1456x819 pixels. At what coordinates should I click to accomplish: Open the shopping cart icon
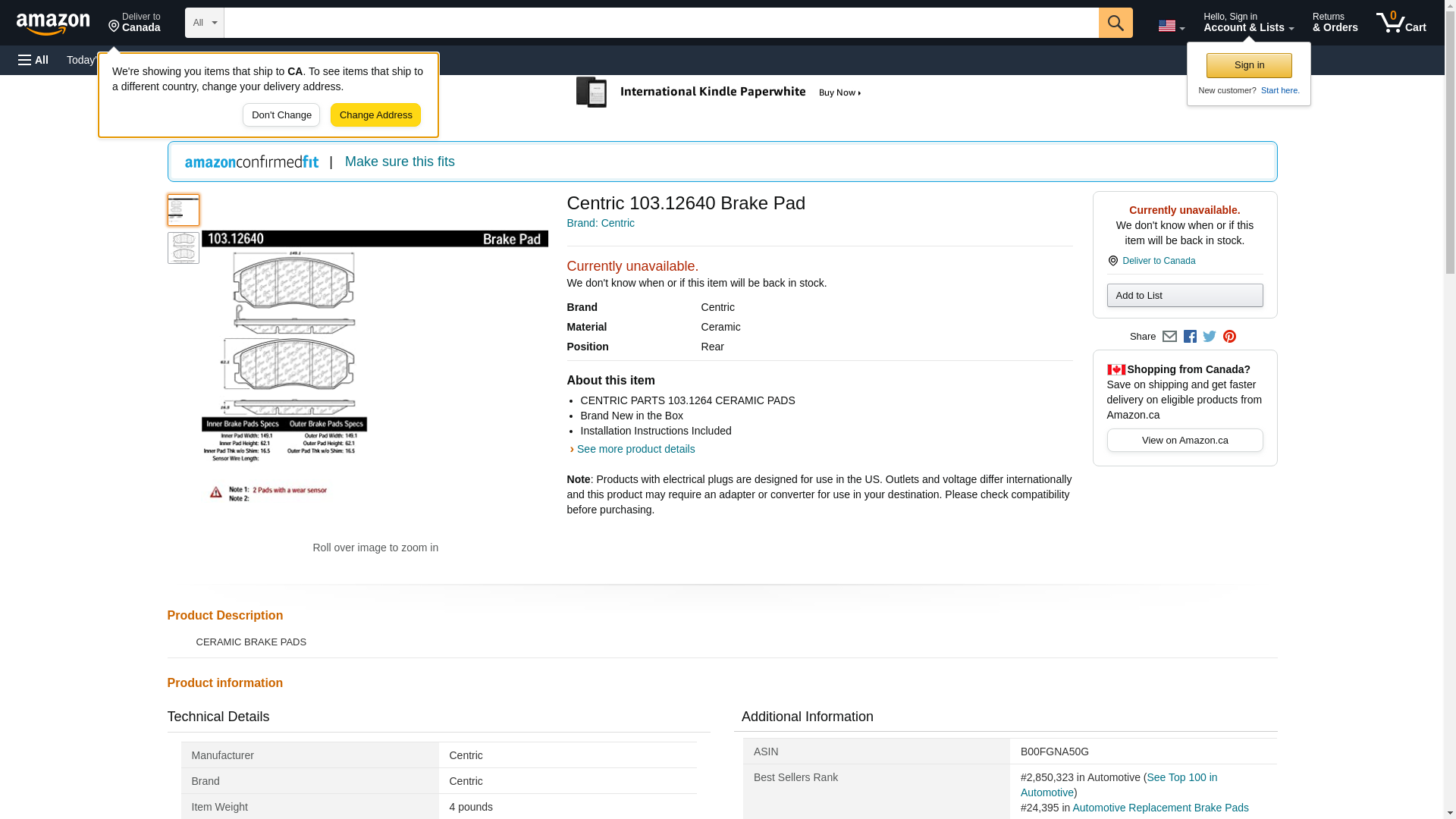pyautogui.click(x=1401, y=23)
